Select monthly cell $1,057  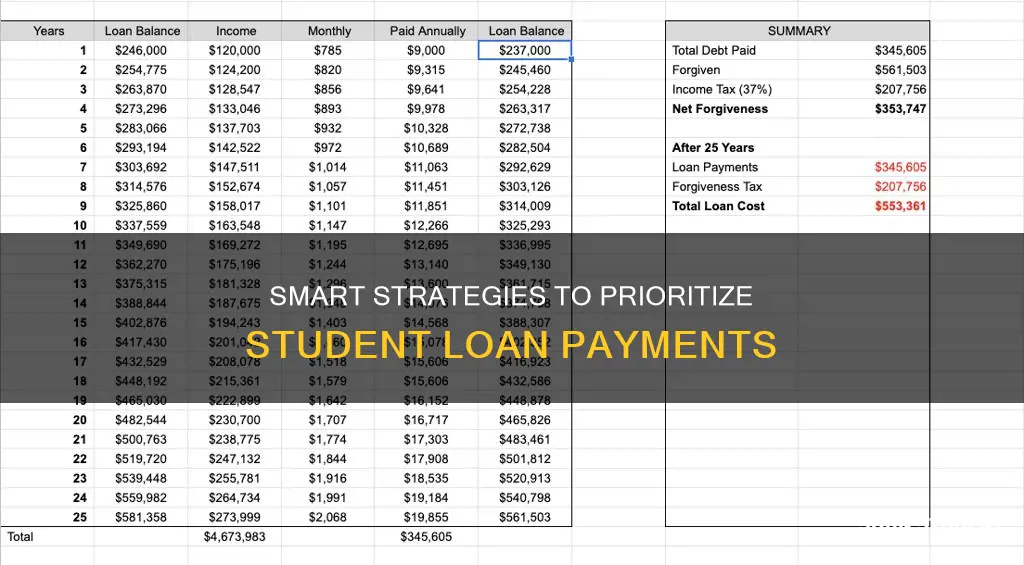[327, 187]
